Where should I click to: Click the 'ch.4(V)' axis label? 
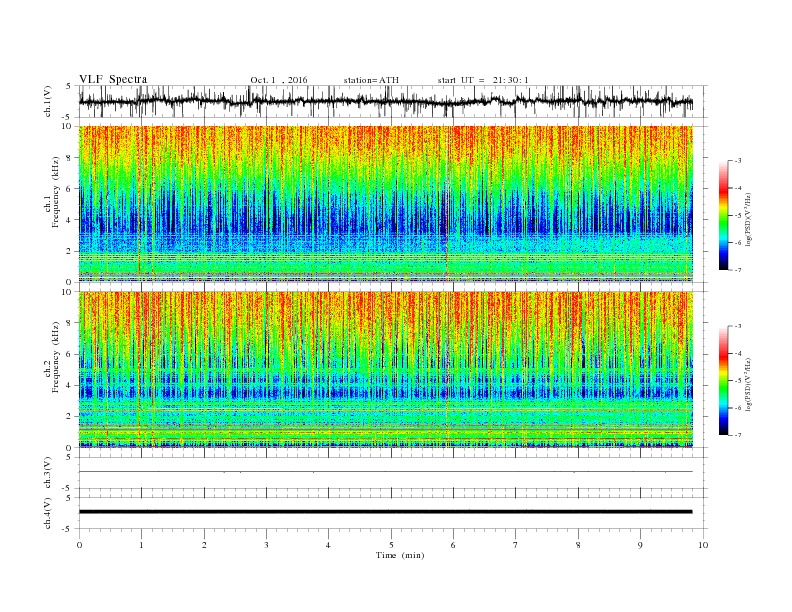coord(47,513)
